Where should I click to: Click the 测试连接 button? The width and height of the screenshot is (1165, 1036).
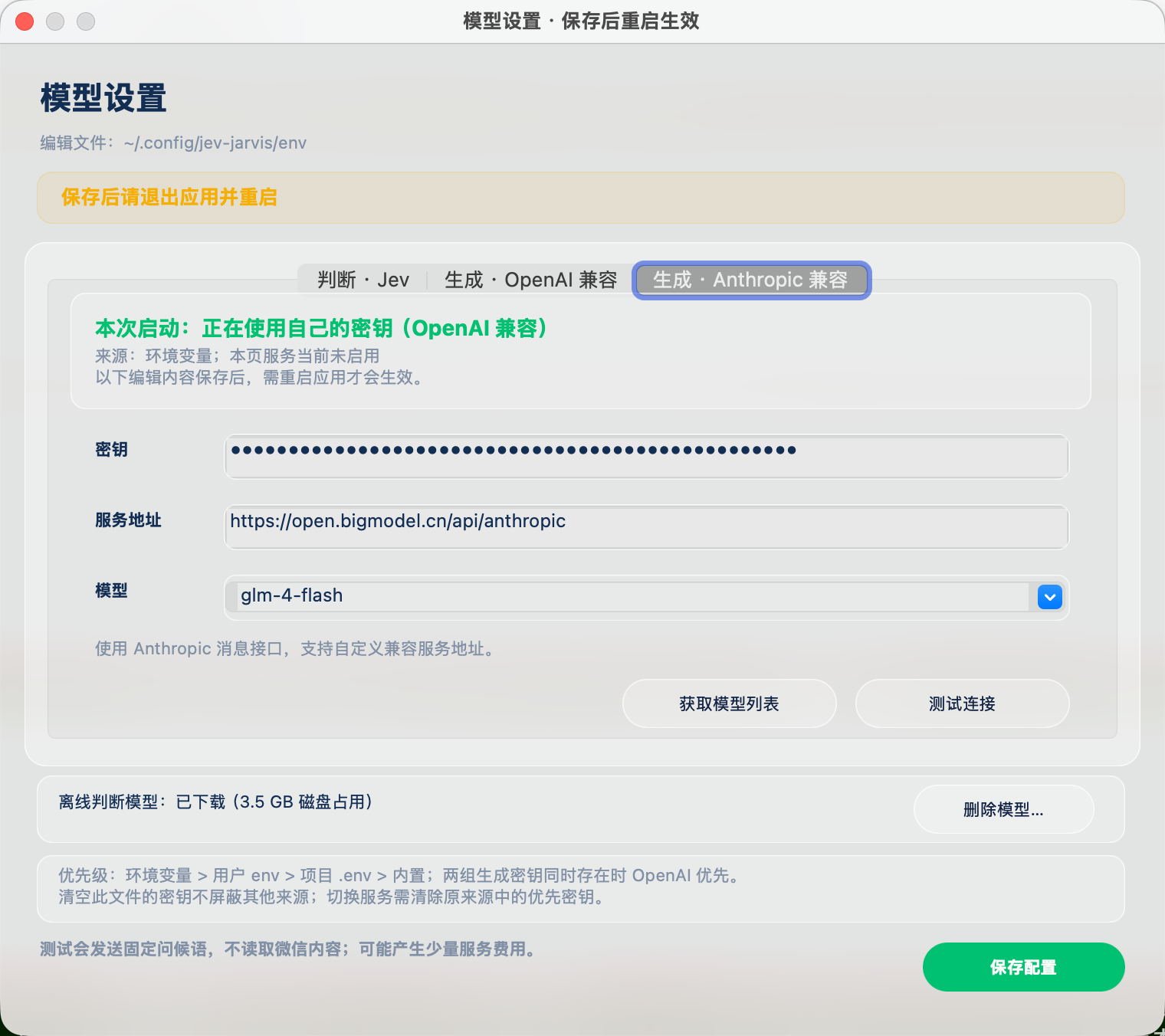point(962,703)
